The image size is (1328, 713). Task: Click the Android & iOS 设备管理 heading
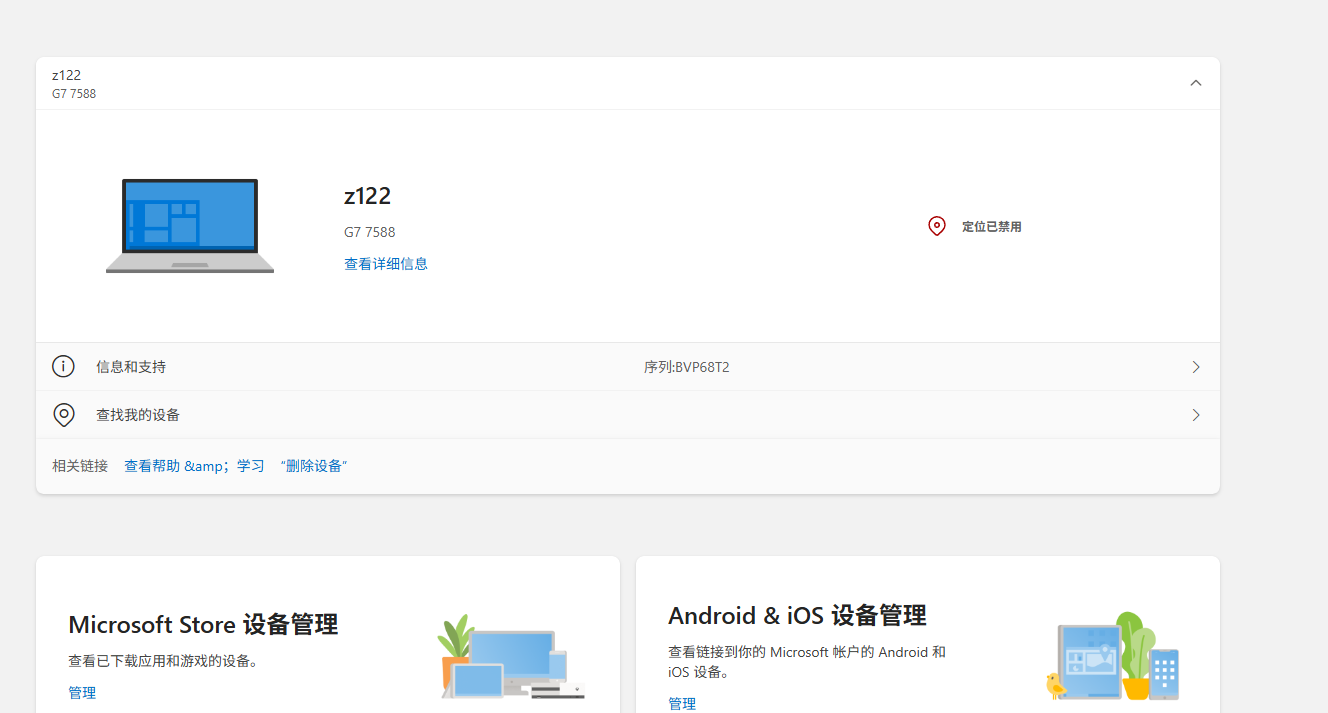coord(797,615)
